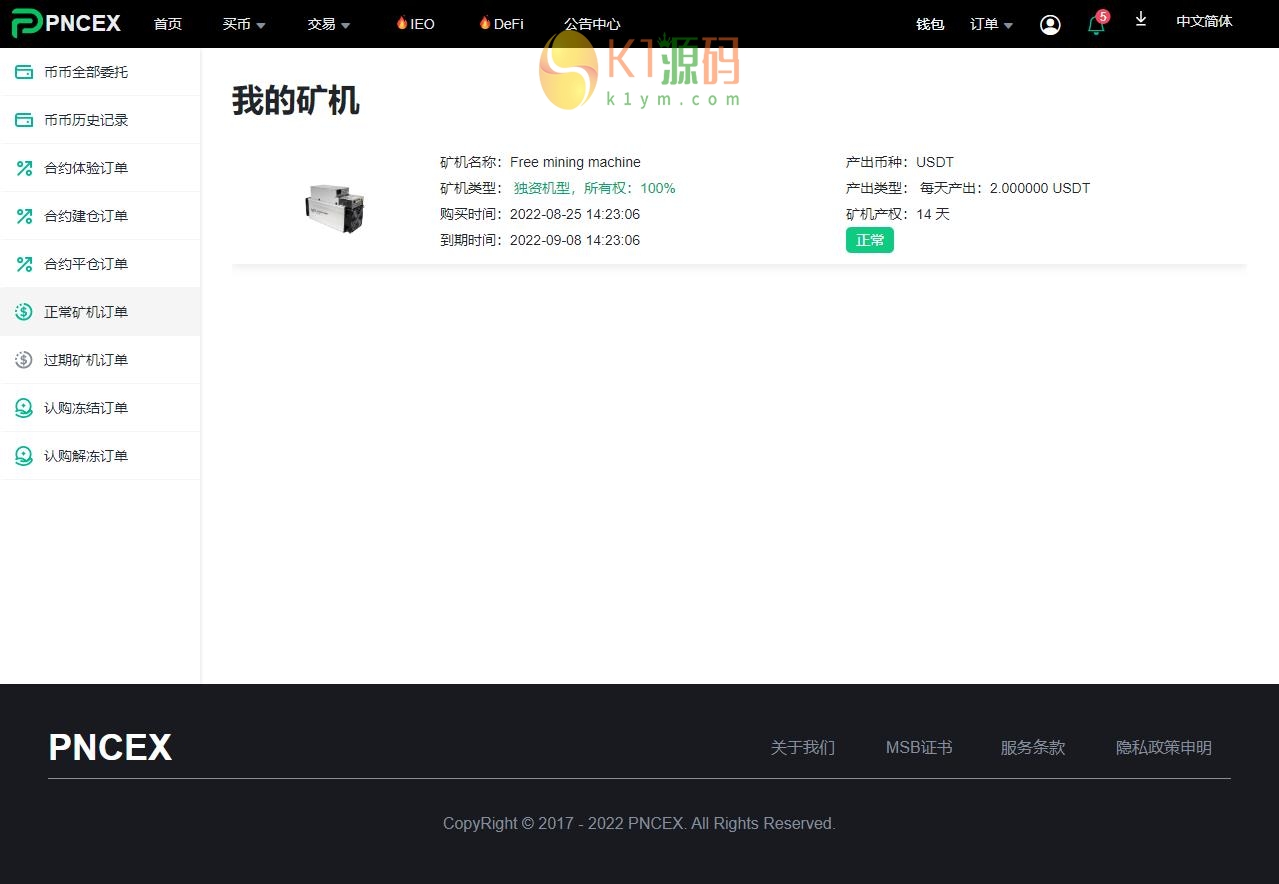Click the download app icon
The height and width of the screenshot is (884, 1279).
1141,19
